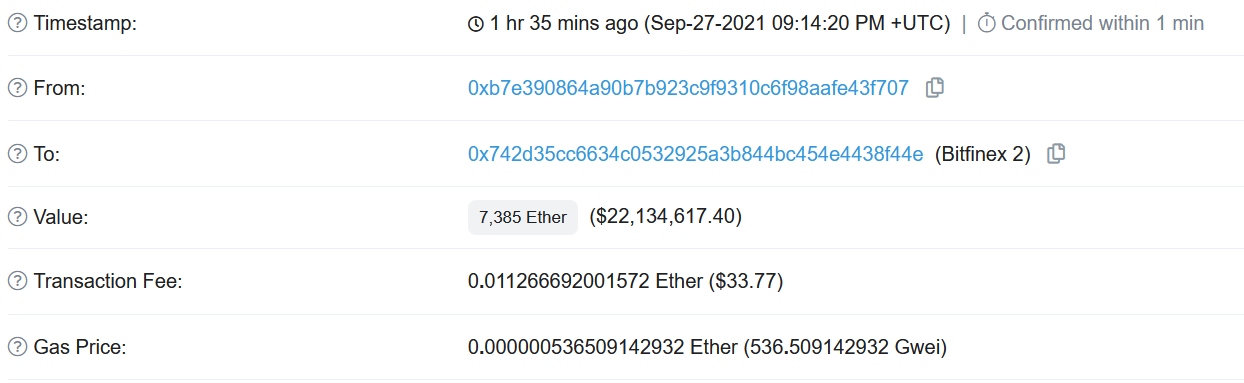The image size is (1244, 383).
Task: Click the $22,134,617.40 dollar value
Action: 665,217
